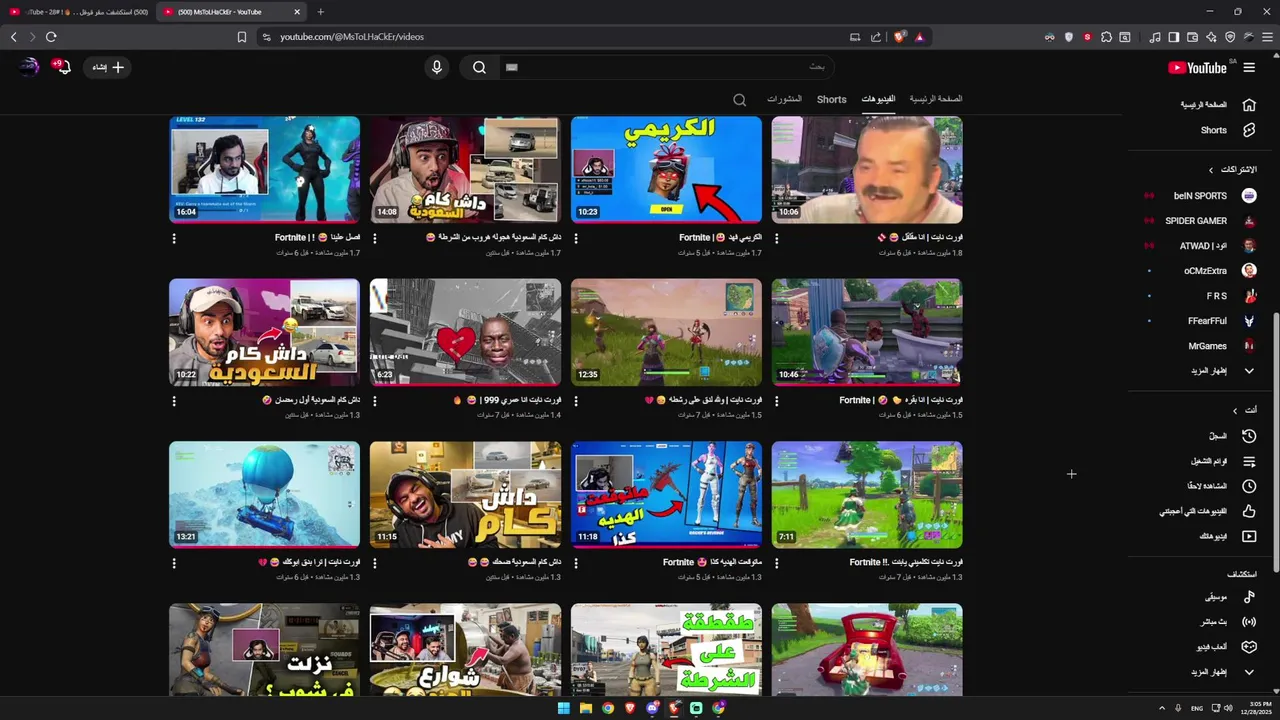Select the الفيديوهات channel tab

pos(878,99)
